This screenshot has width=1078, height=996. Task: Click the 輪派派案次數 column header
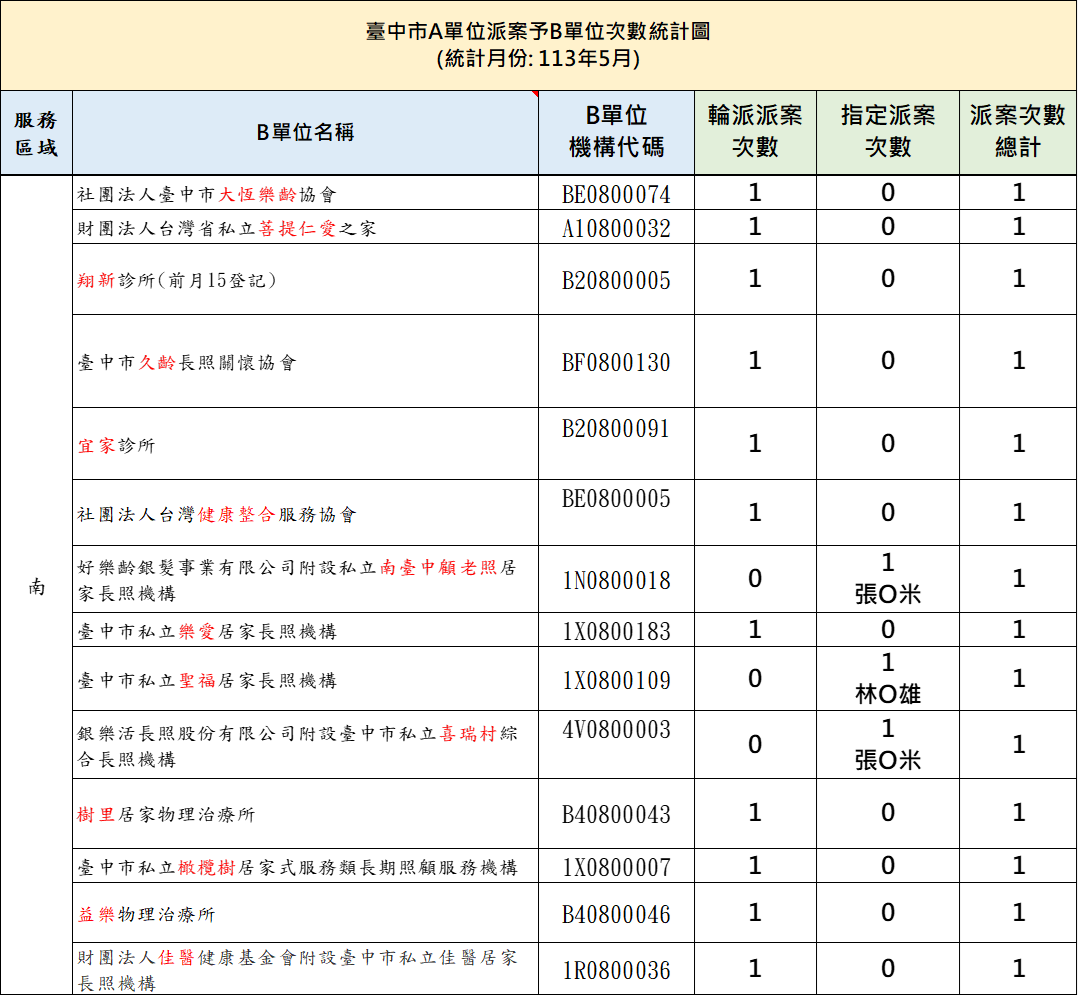(x=756, y=133)
